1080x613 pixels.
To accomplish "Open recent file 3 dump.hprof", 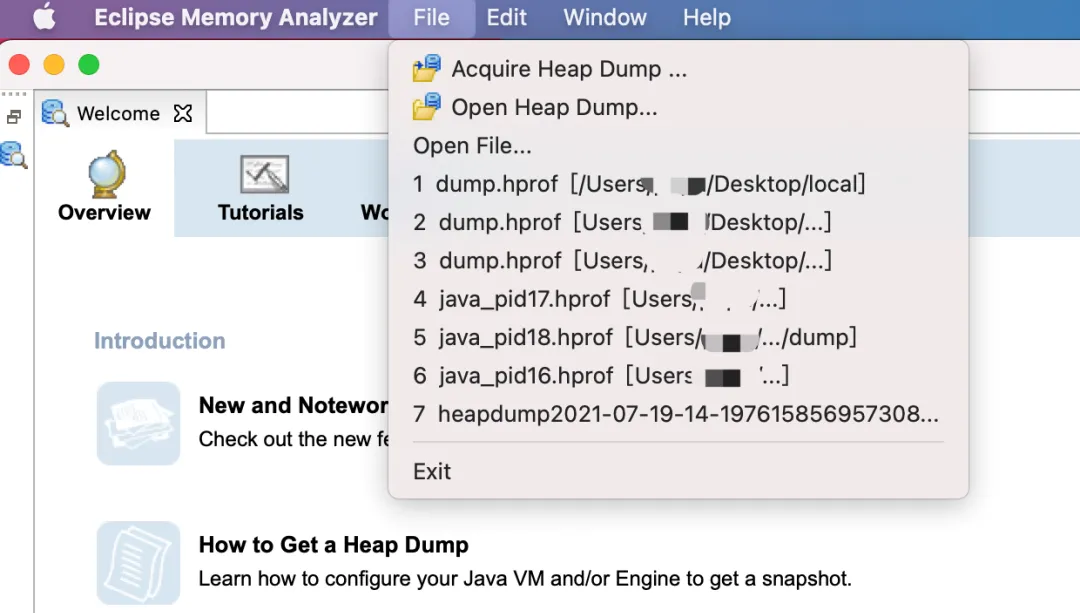I will click(678, 261).
